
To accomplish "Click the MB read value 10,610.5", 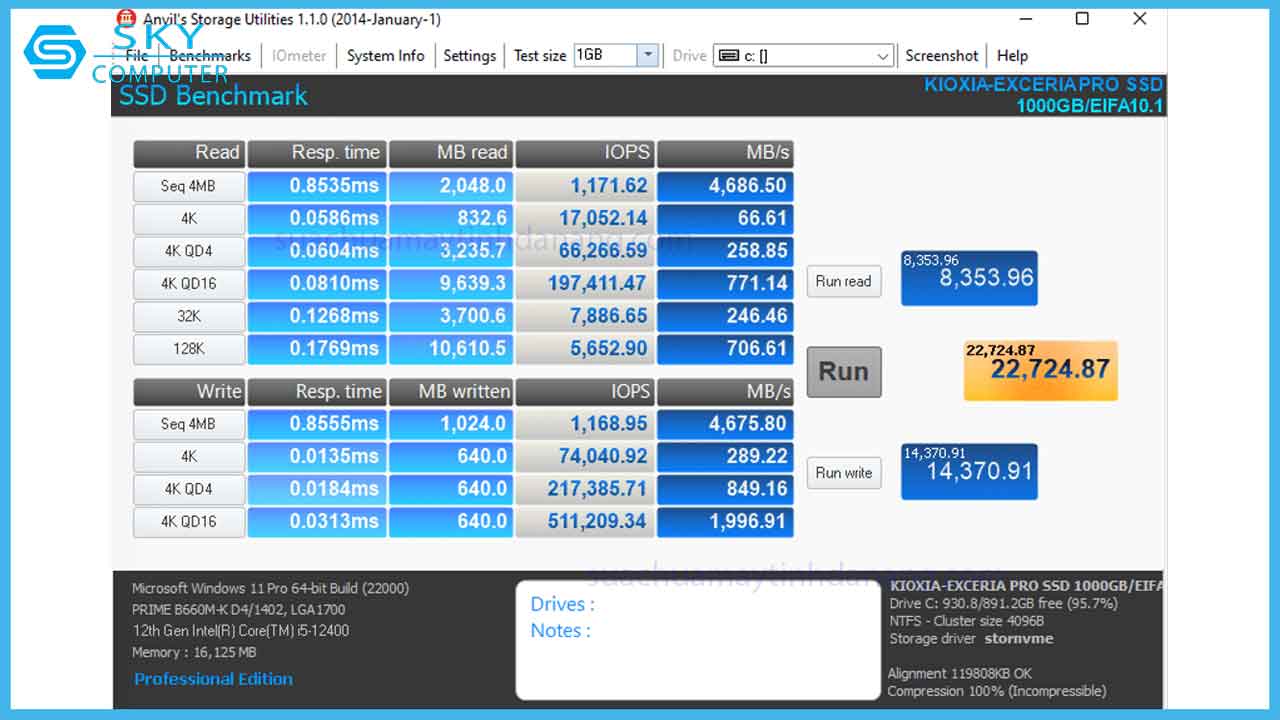I will click(451, 349).
